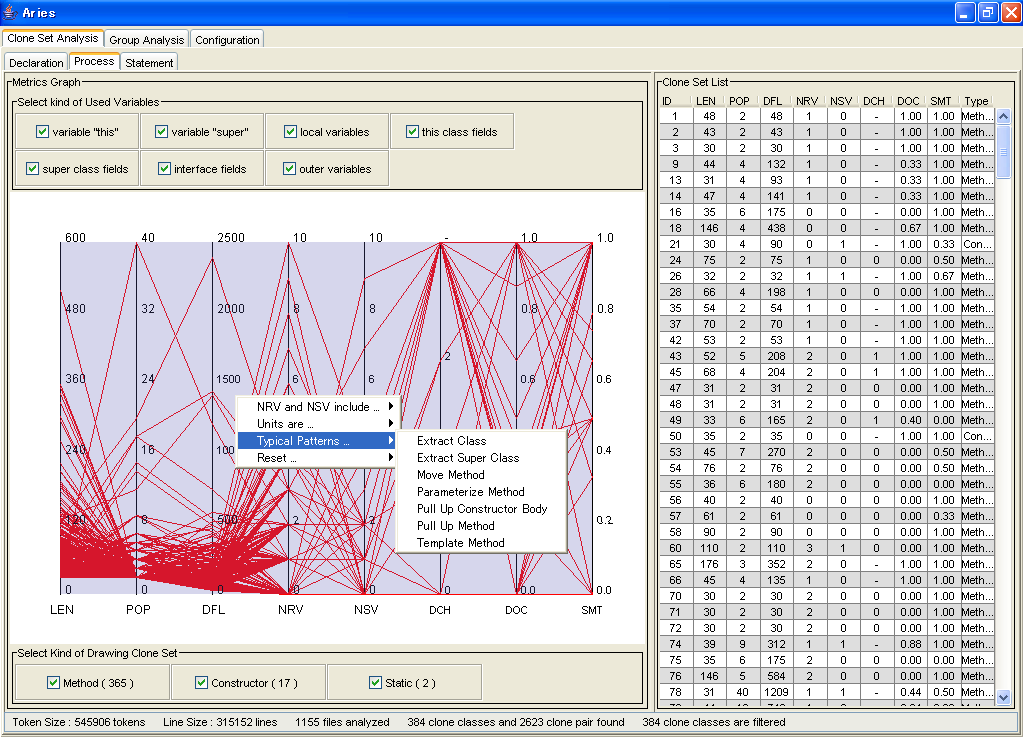The height and width of the screenshot is (737, 1023).
Task: Sort clone set list by LEN column
Action: click(x=706, y=101)
